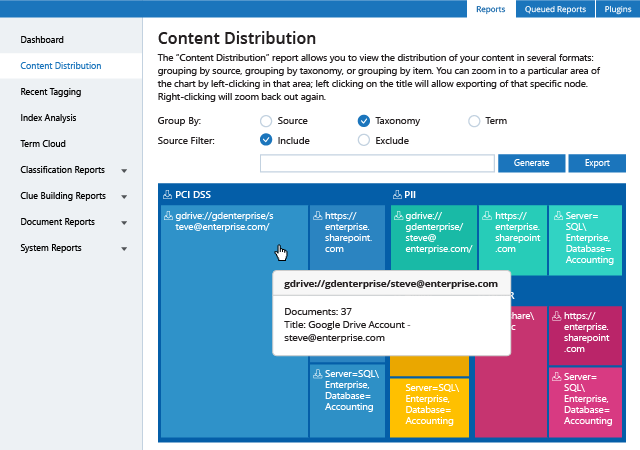This screenshot has width=640, height=450.
Task: Click export icon on pink Server=SQL node
Action: pyautogui.click(x=557, y=376)
